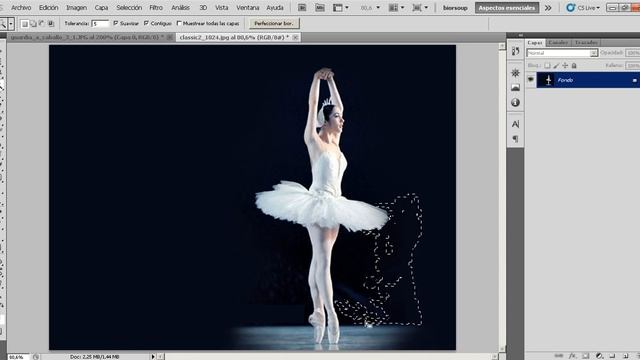Open the Paragraph panel icon
This screenshot has width=640, height=360.
516,138
